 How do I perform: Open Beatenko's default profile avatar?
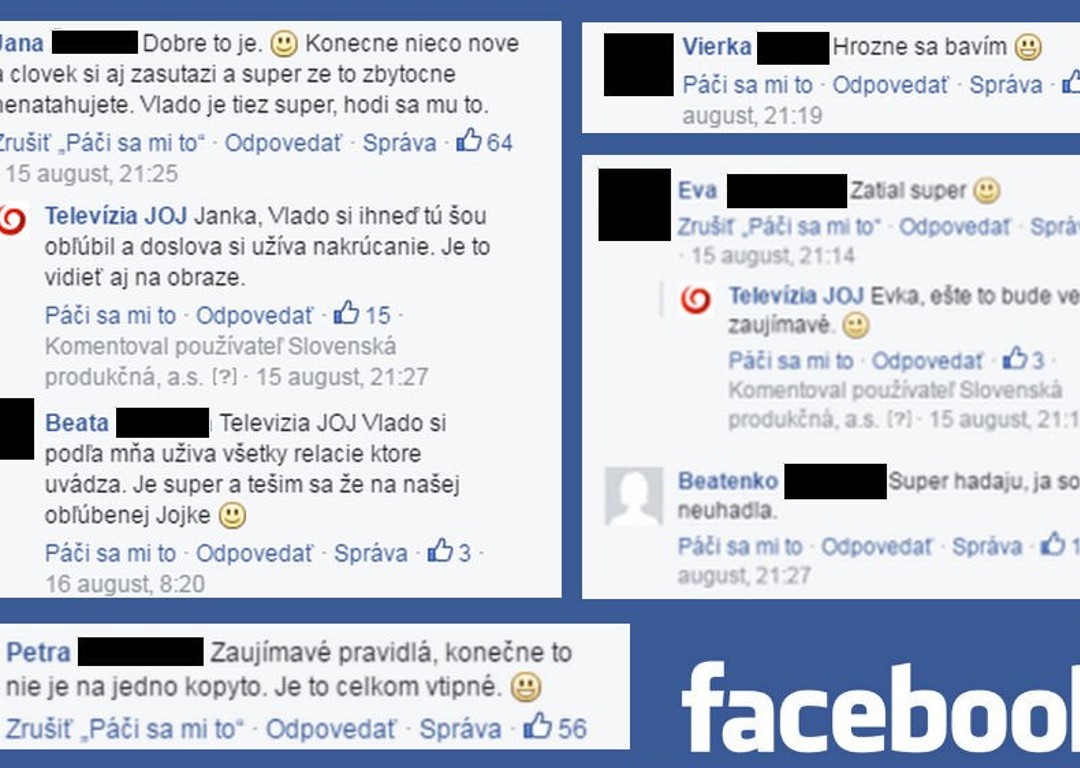[634, 497]
